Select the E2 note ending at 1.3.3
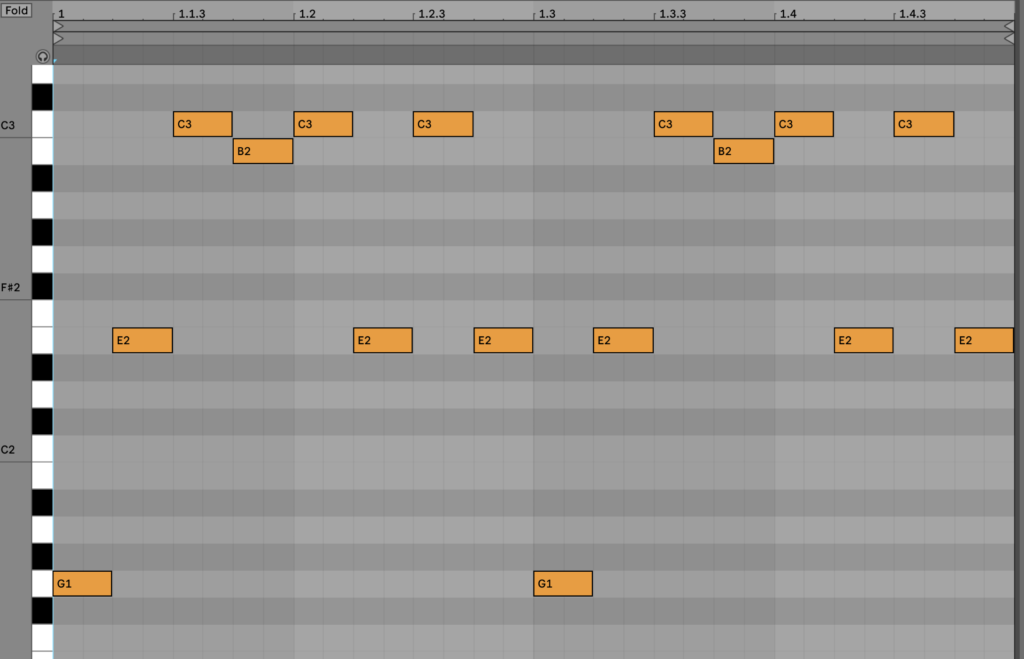1024x659 pixels. 623,340
